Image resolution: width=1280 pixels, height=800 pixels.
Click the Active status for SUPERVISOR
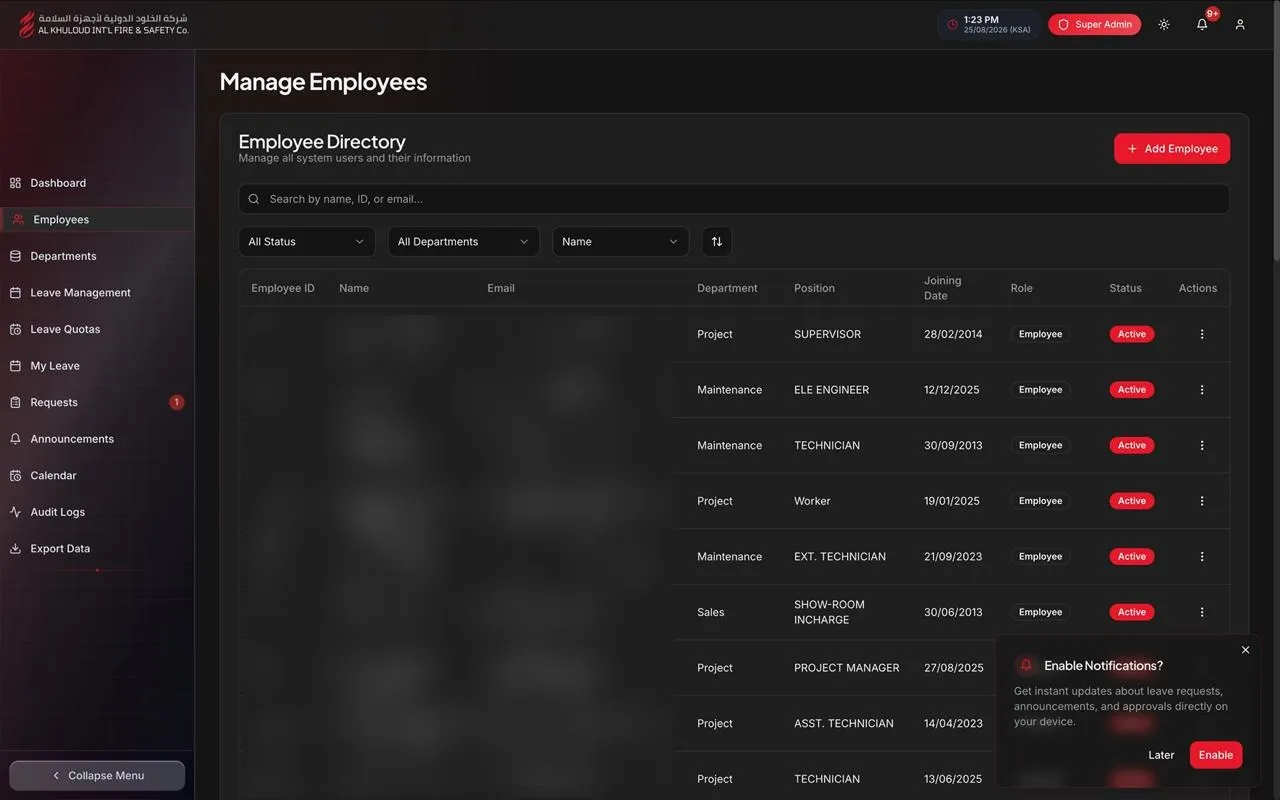1132,334
